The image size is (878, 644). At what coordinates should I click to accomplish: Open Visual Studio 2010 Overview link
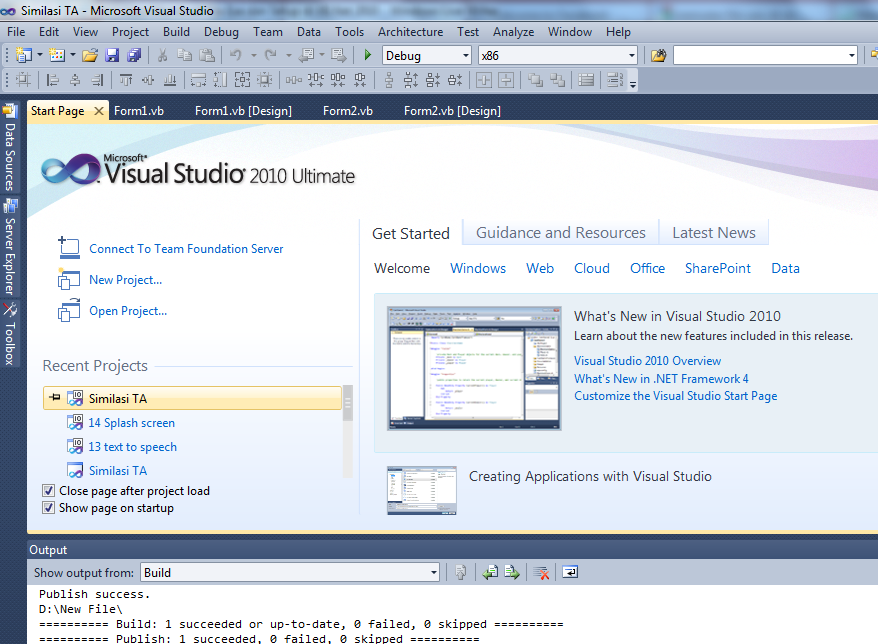click(647, 361)
